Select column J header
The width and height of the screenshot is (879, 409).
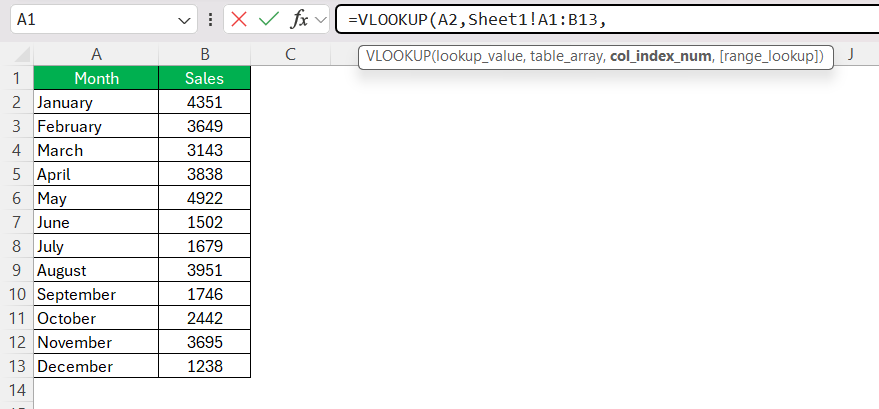tap(851, 54)
